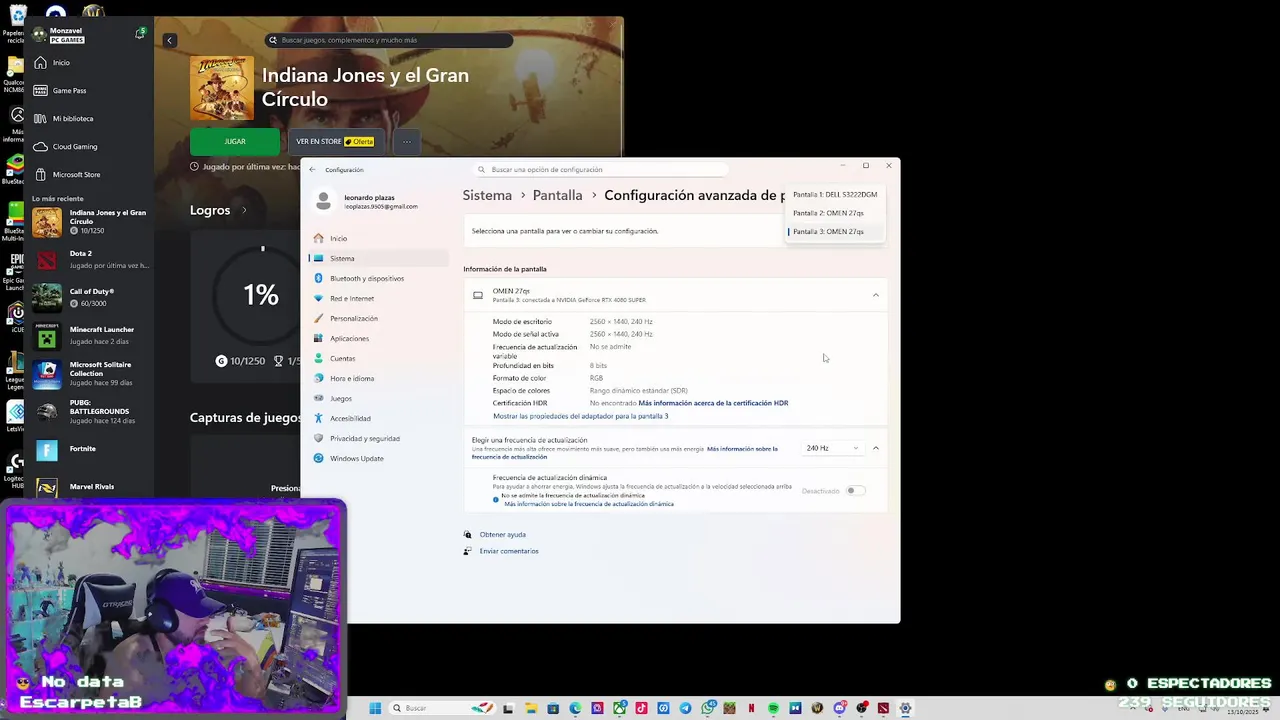Image resolution: width=1280 pixels, height=720 pixels.
Task: Collapse the refresh rate section chevron
Action: (x=875, y=448)
